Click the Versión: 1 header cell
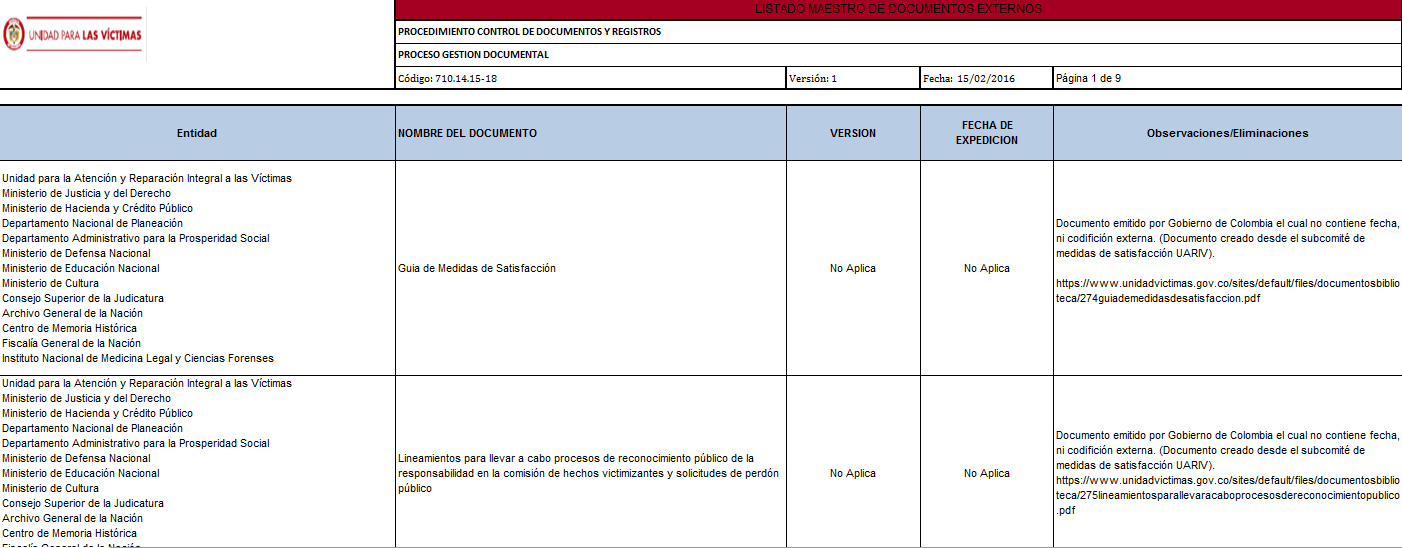1402x548 pixels. tap(853, 78)
